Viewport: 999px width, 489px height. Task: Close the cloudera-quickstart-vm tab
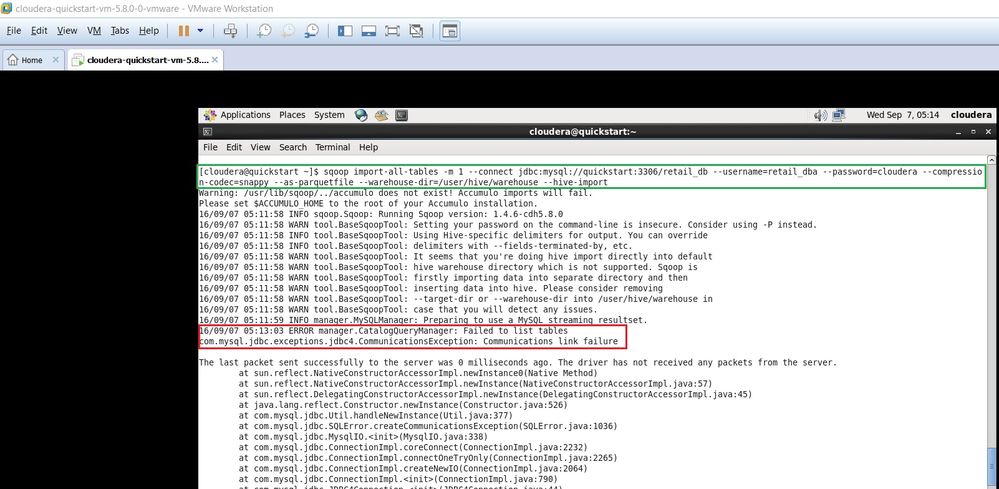215,60
